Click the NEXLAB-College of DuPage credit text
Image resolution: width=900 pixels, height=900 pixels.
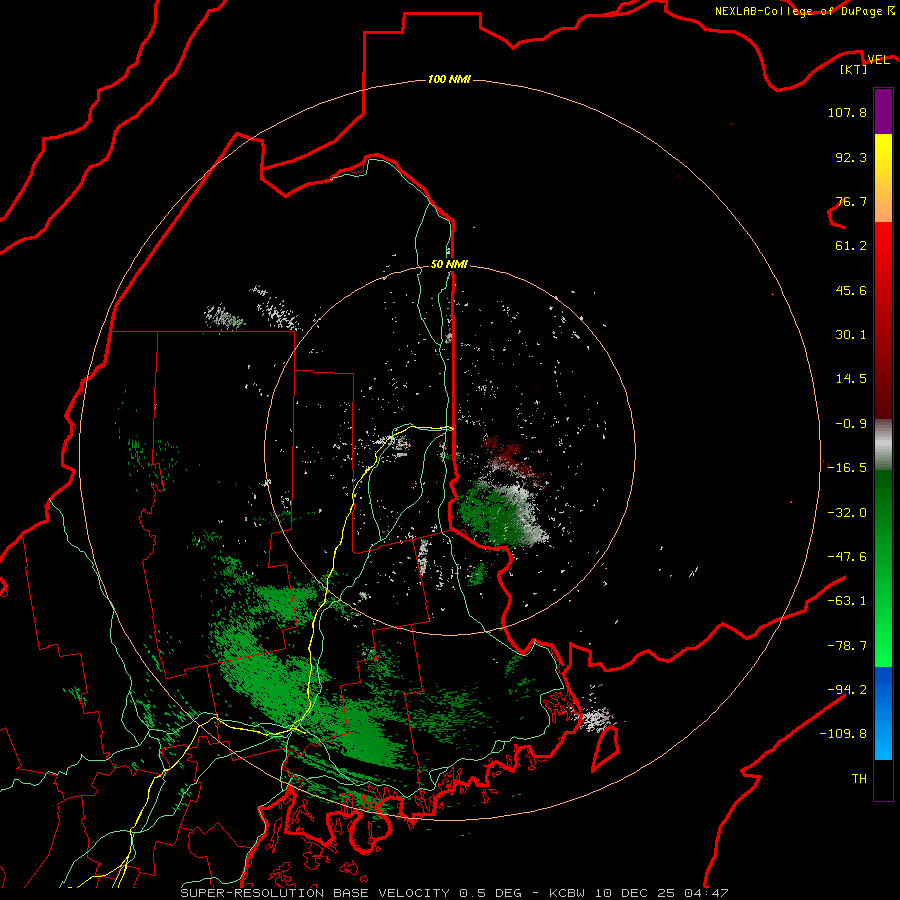798,11
